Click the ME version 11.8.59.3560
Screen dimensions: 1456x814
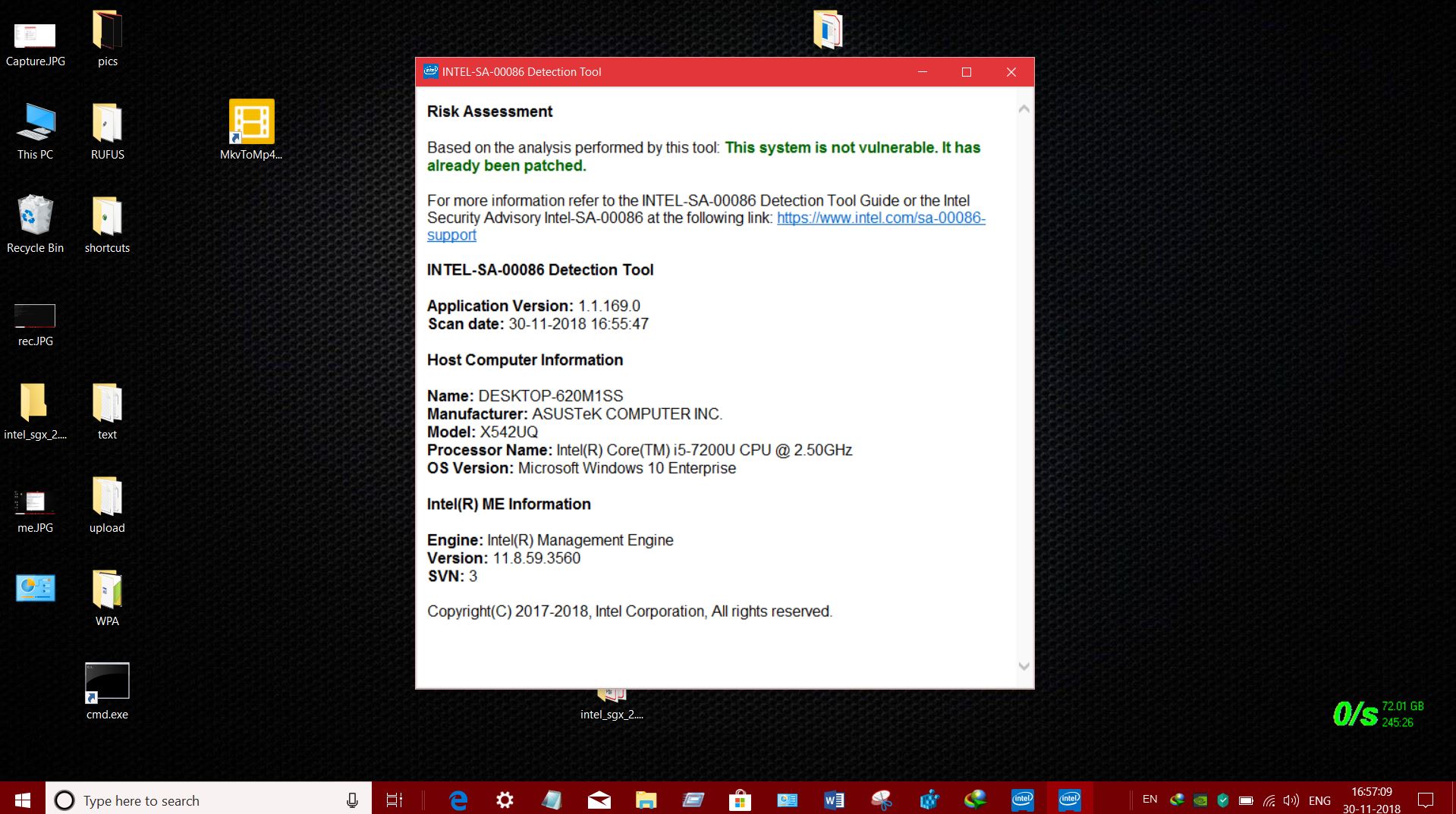click(x=536, y=558)
